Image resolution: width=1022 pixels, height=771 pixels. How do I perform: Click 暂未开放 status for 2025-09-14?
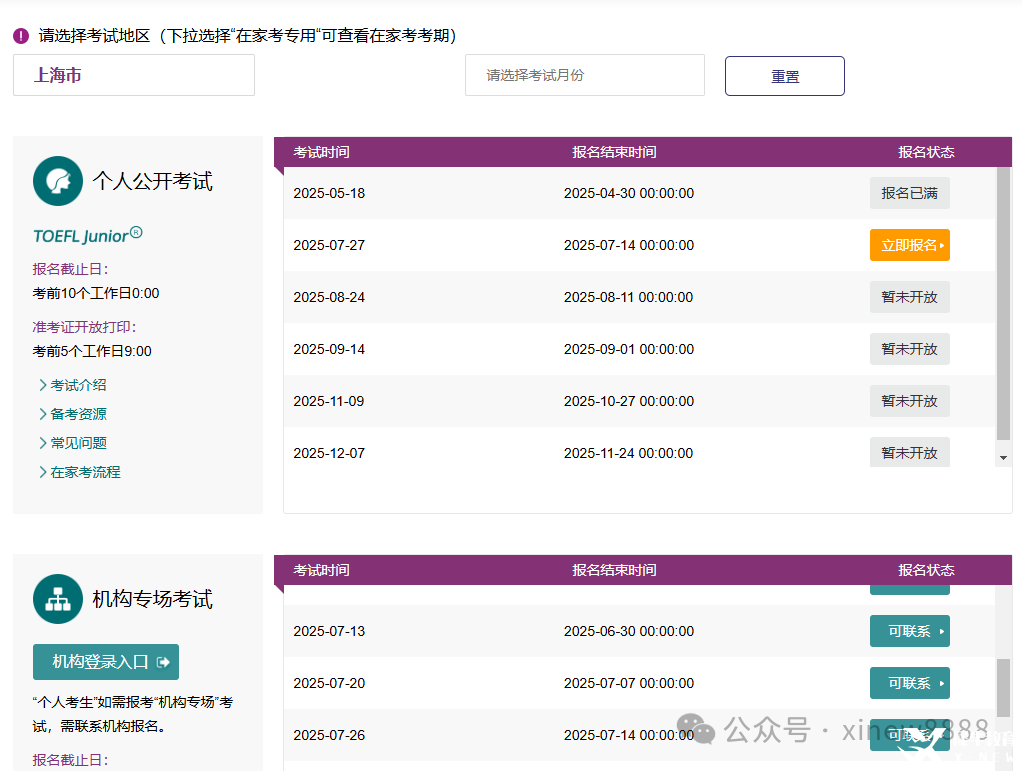click(x=909, y=349)
